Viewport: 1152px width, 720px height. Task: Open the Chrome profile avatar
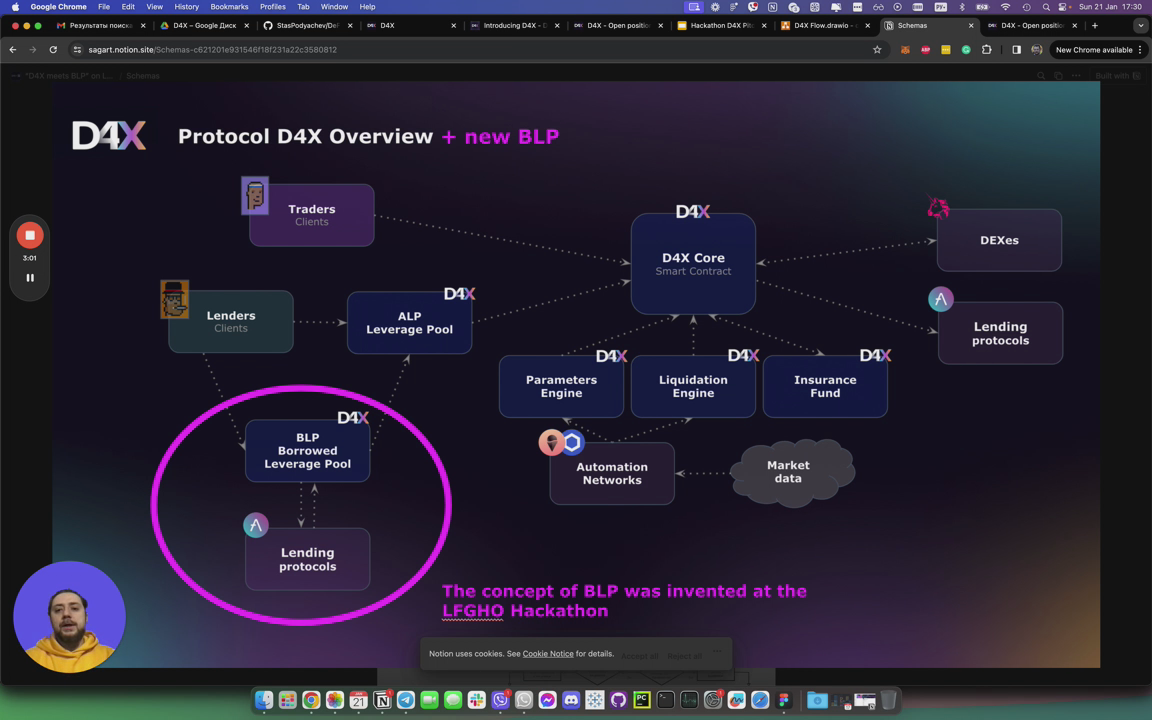point(1037,50)
